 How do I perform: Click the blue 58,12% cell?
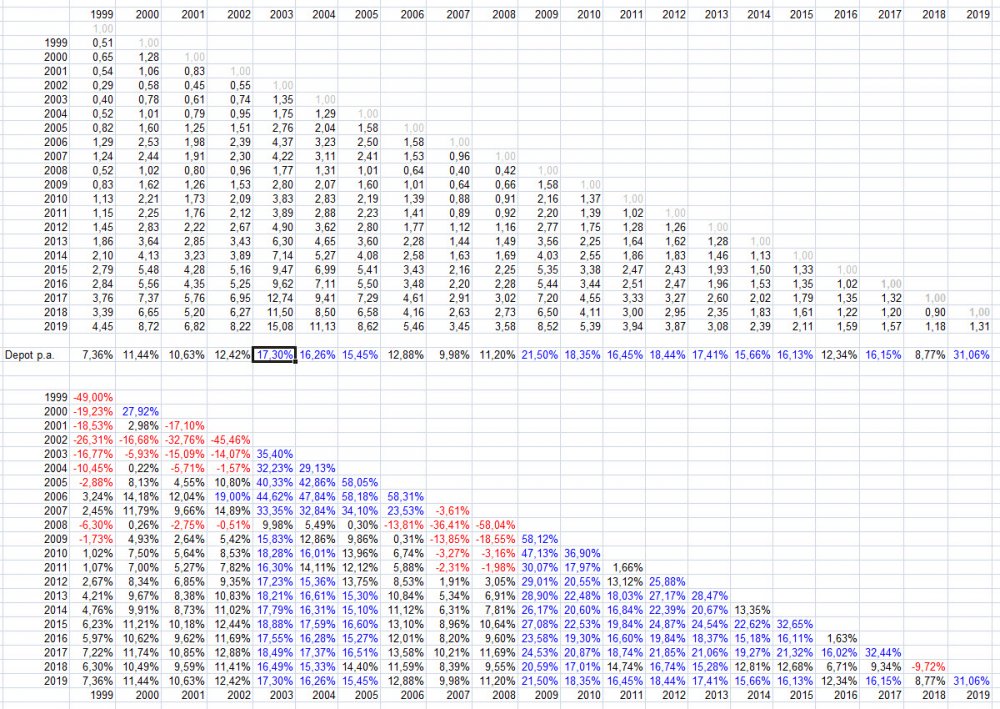pyautogui.click(x=540, y=539)
